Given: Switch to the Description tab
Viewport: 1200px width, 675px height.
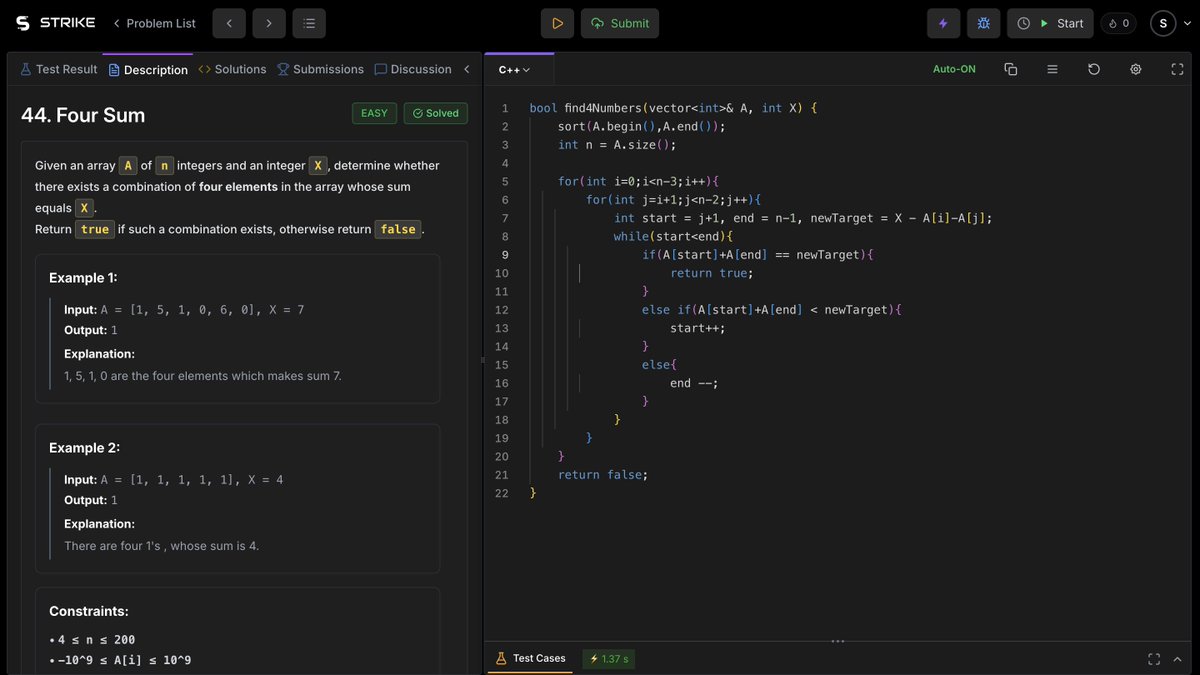Looking at the screenshot, I should click(x=148, y=70).
